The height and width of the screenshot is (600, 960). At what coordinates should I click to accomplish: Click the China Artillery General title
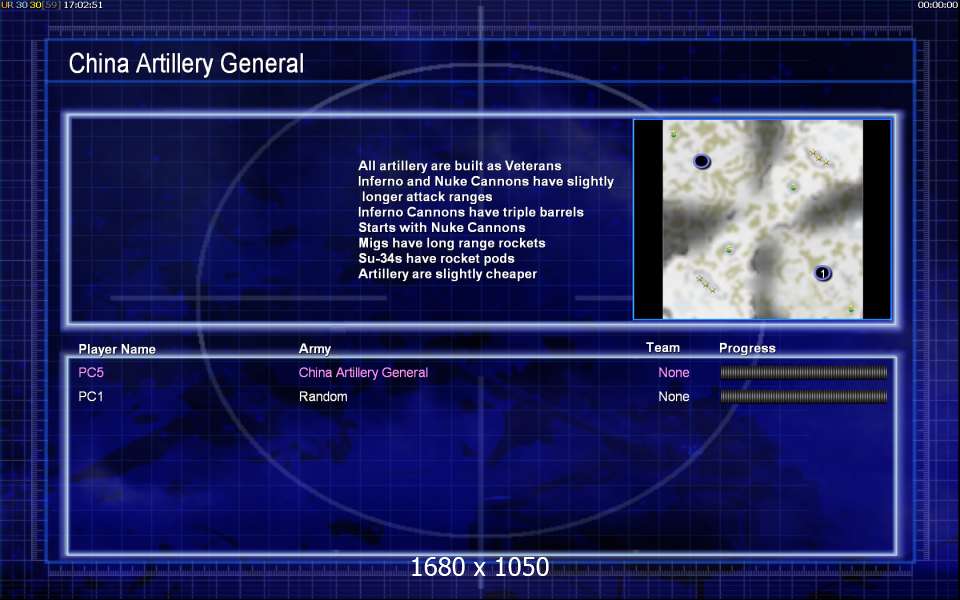186,64
